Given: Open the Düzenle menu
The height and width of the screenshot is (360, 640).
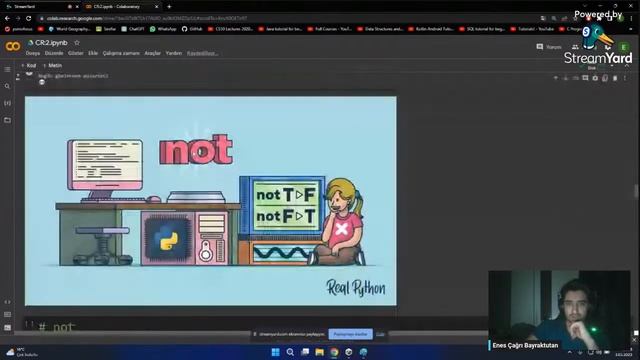Looking at the screenshot, I should click(54, 53).
